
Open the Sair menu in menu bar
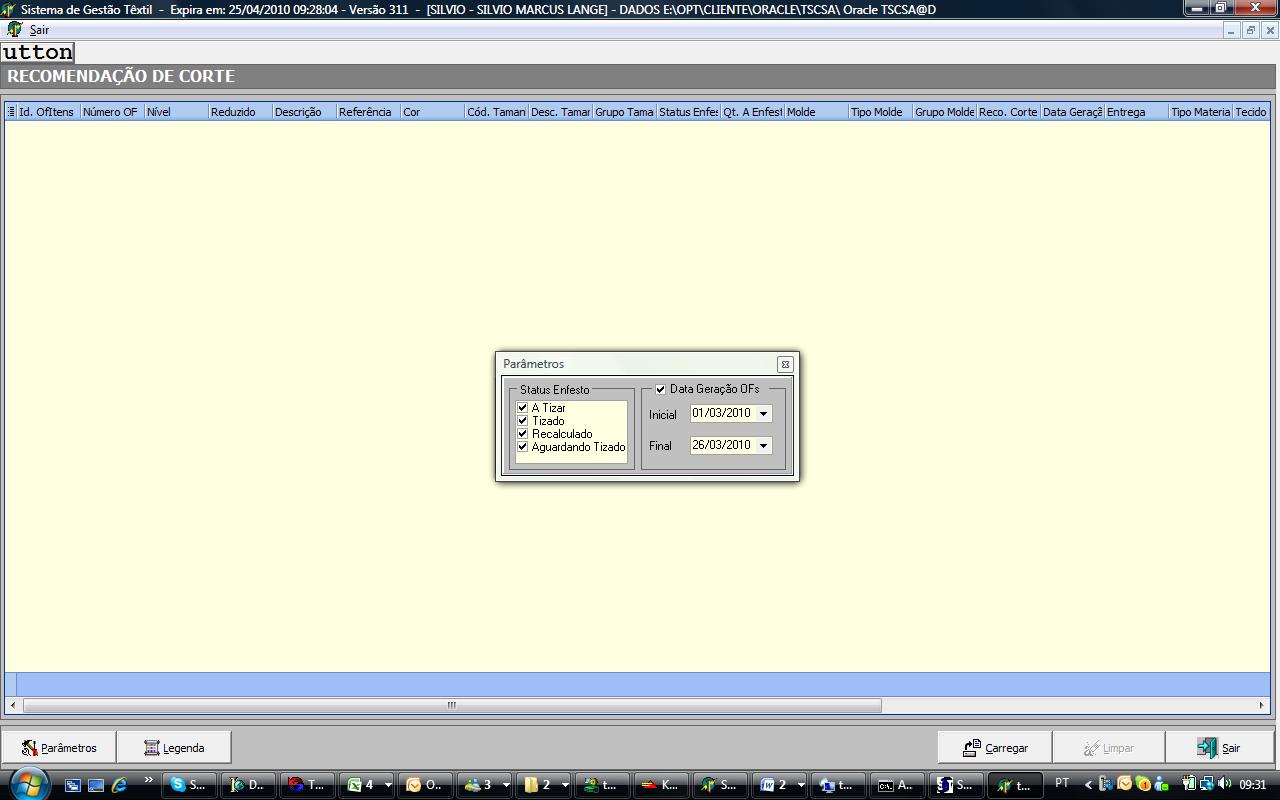(x=39, y=30)
